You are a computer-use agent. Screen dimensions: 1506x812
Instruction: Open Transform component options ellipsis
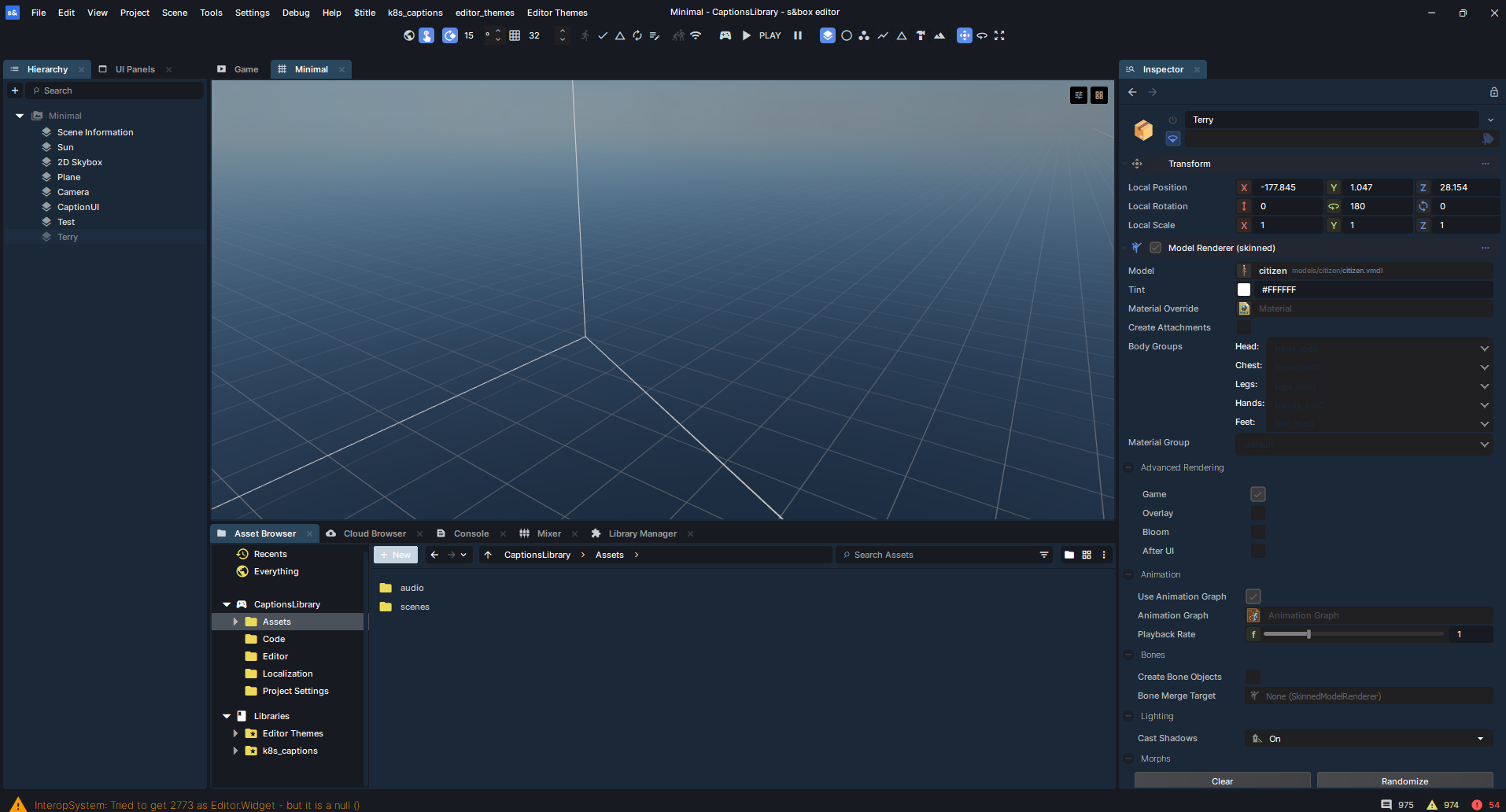coord(1486,164)
